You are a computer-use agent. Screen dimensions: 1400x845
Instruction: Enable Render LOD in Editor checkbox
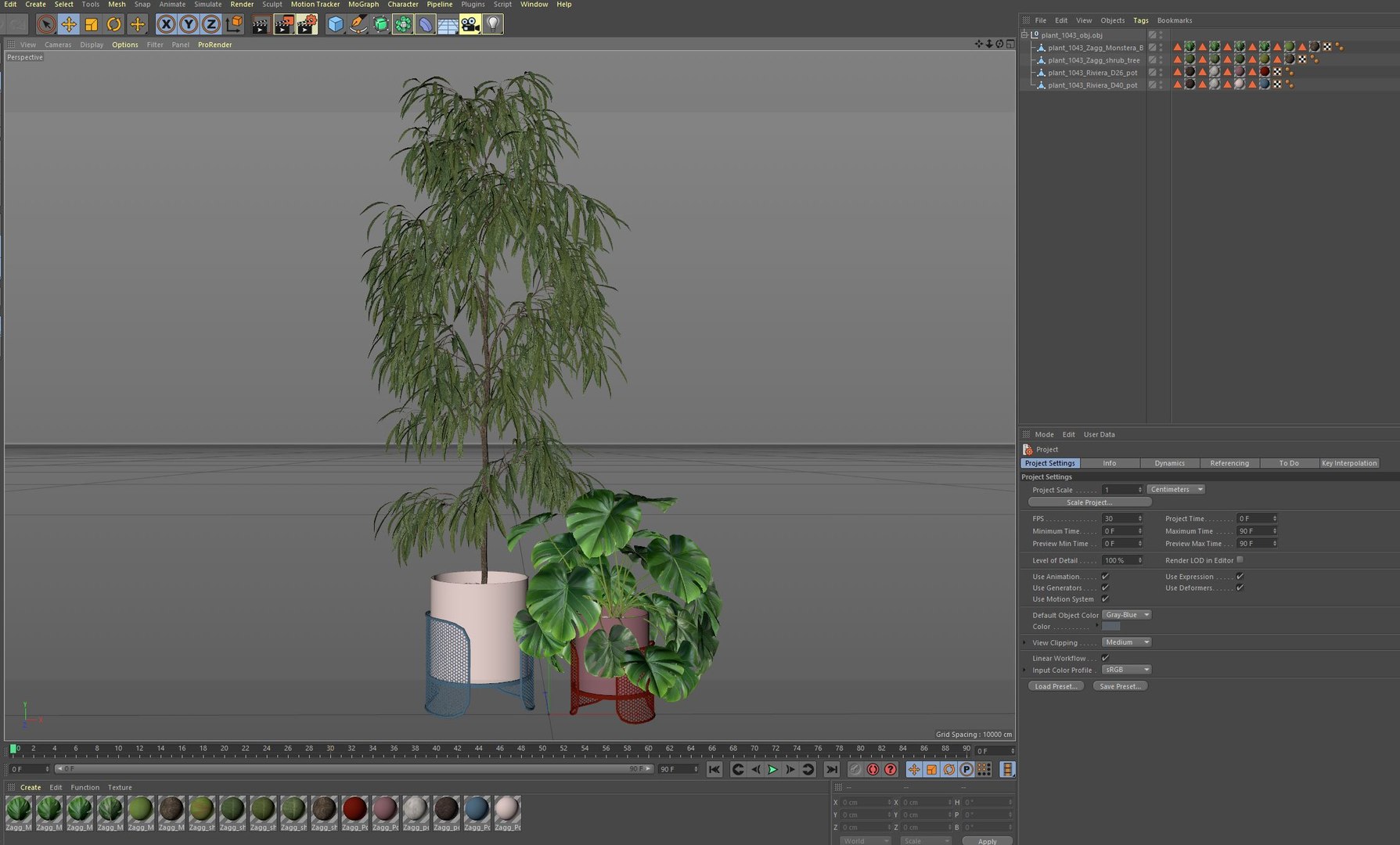click(1240, 560)
